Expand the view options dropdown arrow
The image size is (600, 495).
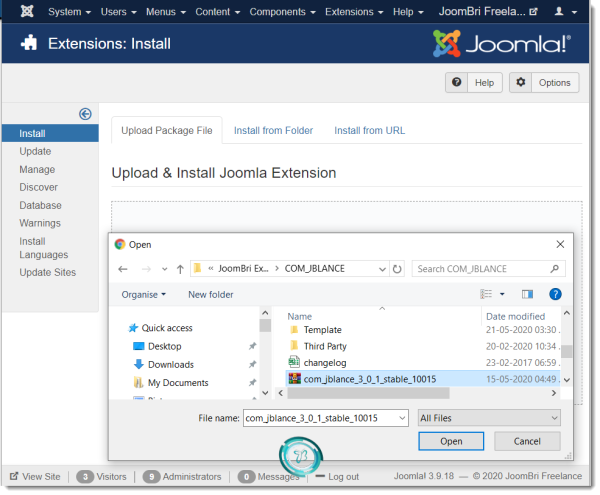point(502,294)
